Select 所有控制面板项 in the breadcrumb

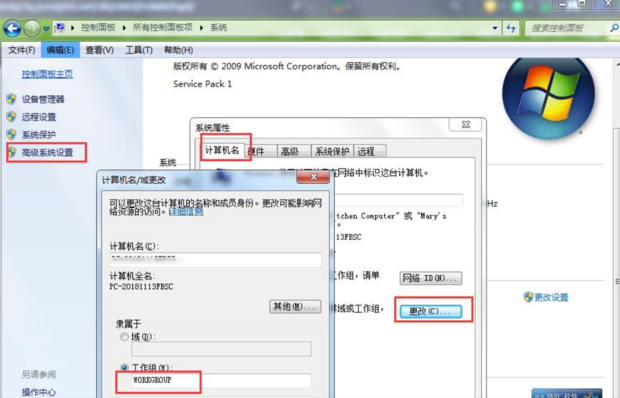tap(162, 28)
